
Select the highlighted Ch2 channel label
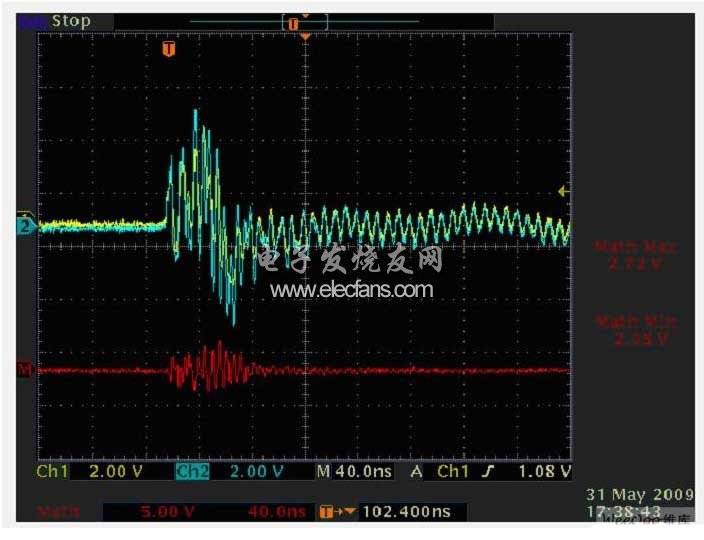click(192, 472)
